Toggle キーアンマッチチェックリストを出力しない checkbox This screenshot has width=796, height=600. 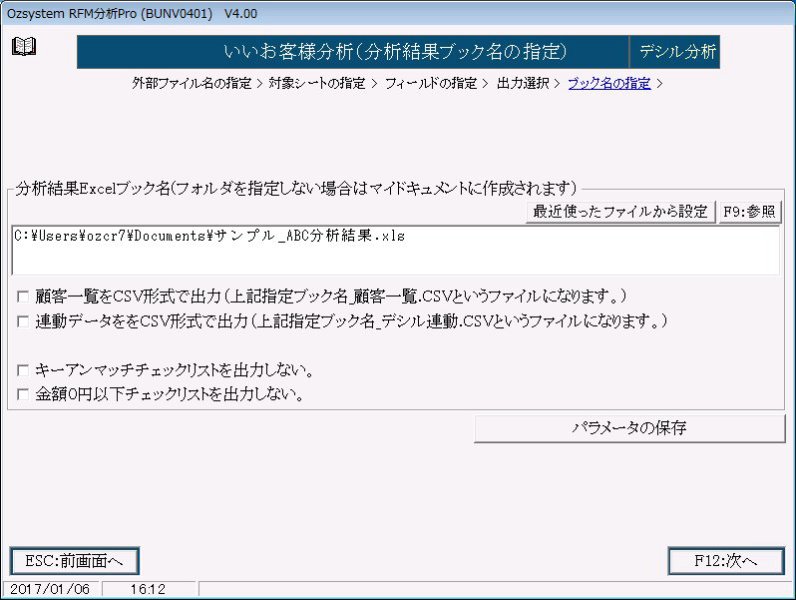(x=23, y=370)
